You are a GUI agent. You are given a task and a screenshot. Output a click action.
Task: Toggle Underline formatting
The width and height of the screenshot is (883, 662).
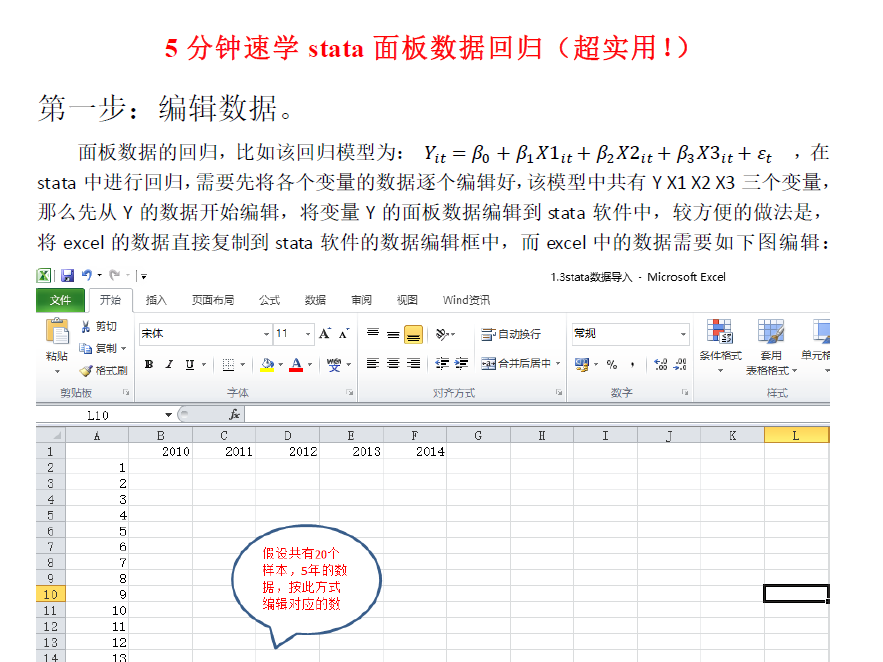point(190,364)
